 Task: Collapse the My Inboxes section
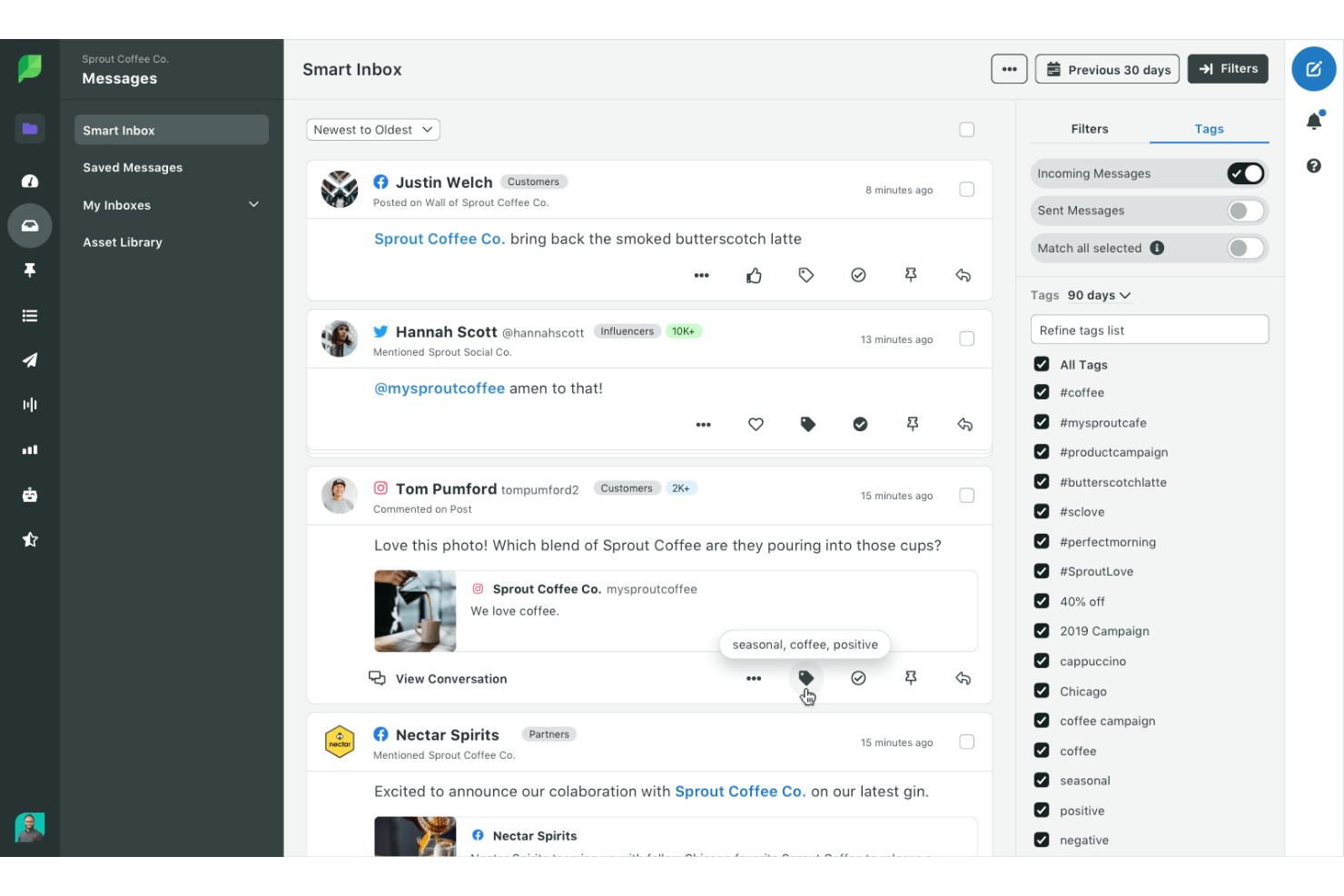click(253, 204)
